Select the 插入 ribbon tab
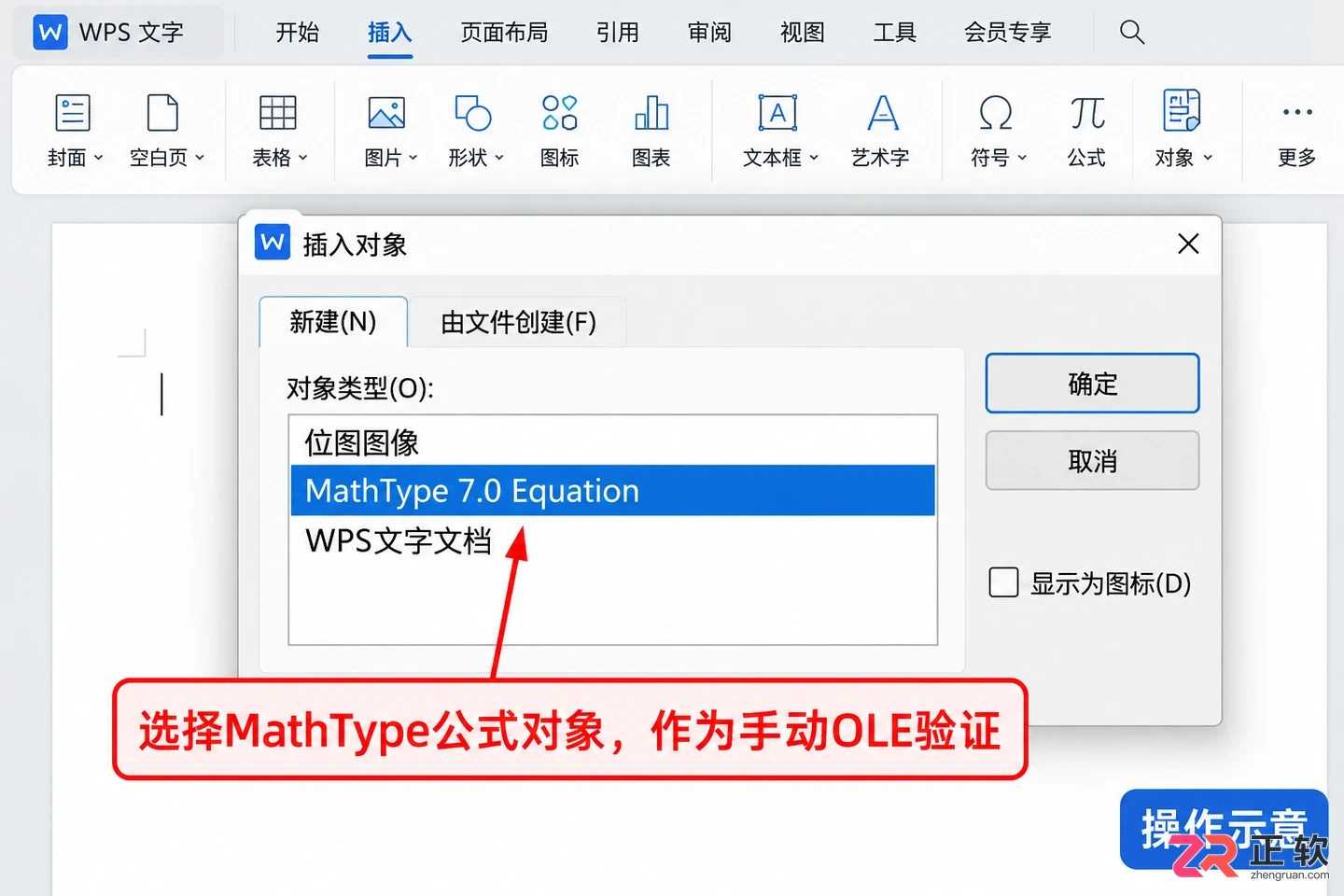Viewport: 1344px width, 896px height. (x=390, y=33)
